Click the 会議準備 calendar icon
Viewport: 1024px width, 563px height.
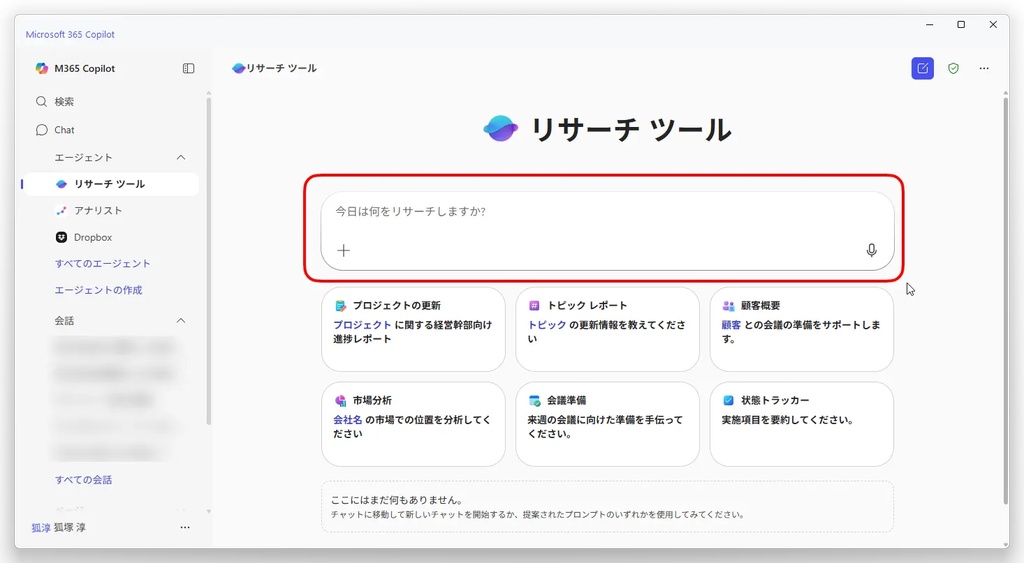tap(534, 400)
